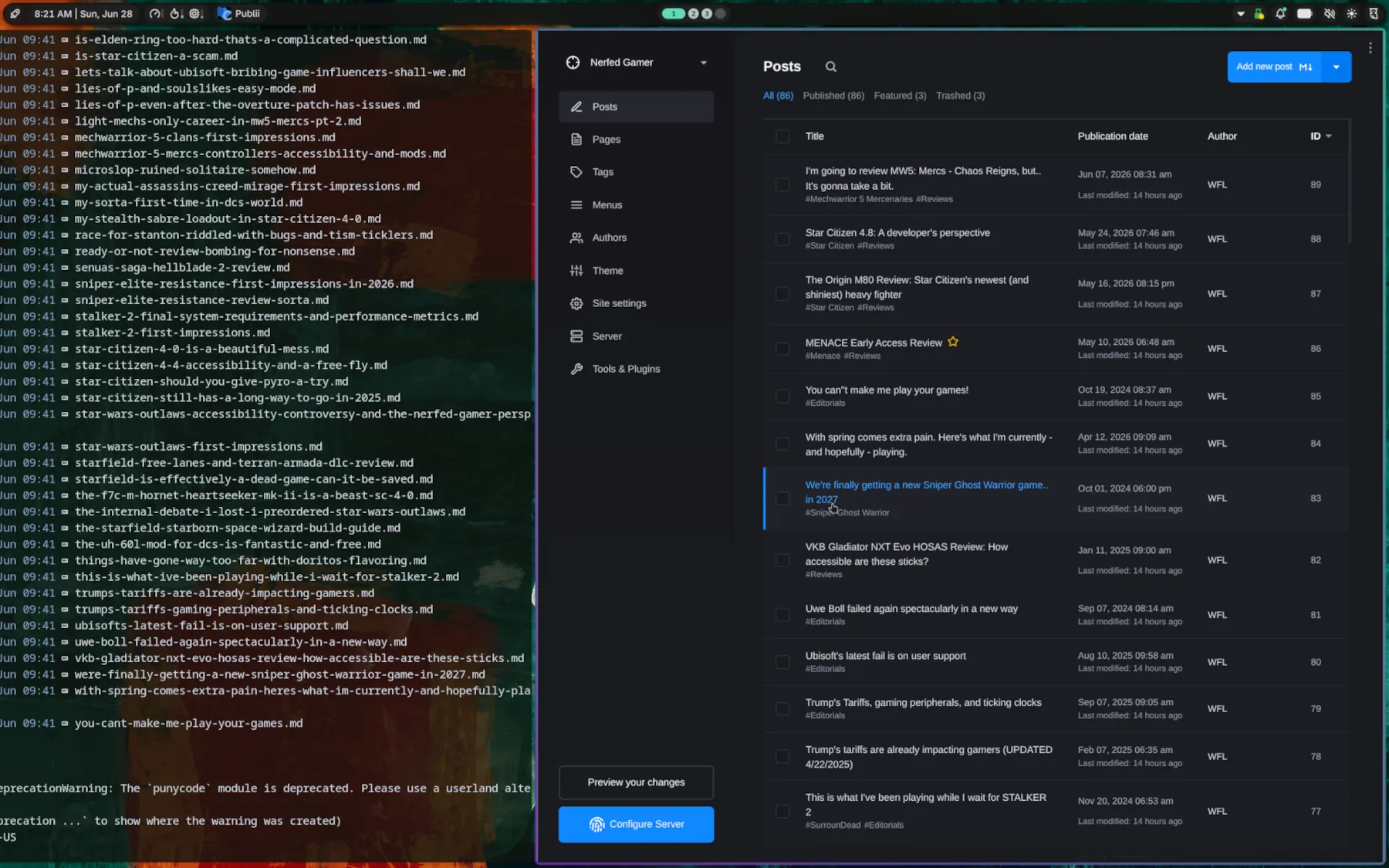Click you-cant-make-me-play-your-games.md in the terminal
The height and width of the screenshot is (868, 1389).
(x=188, y=724)
